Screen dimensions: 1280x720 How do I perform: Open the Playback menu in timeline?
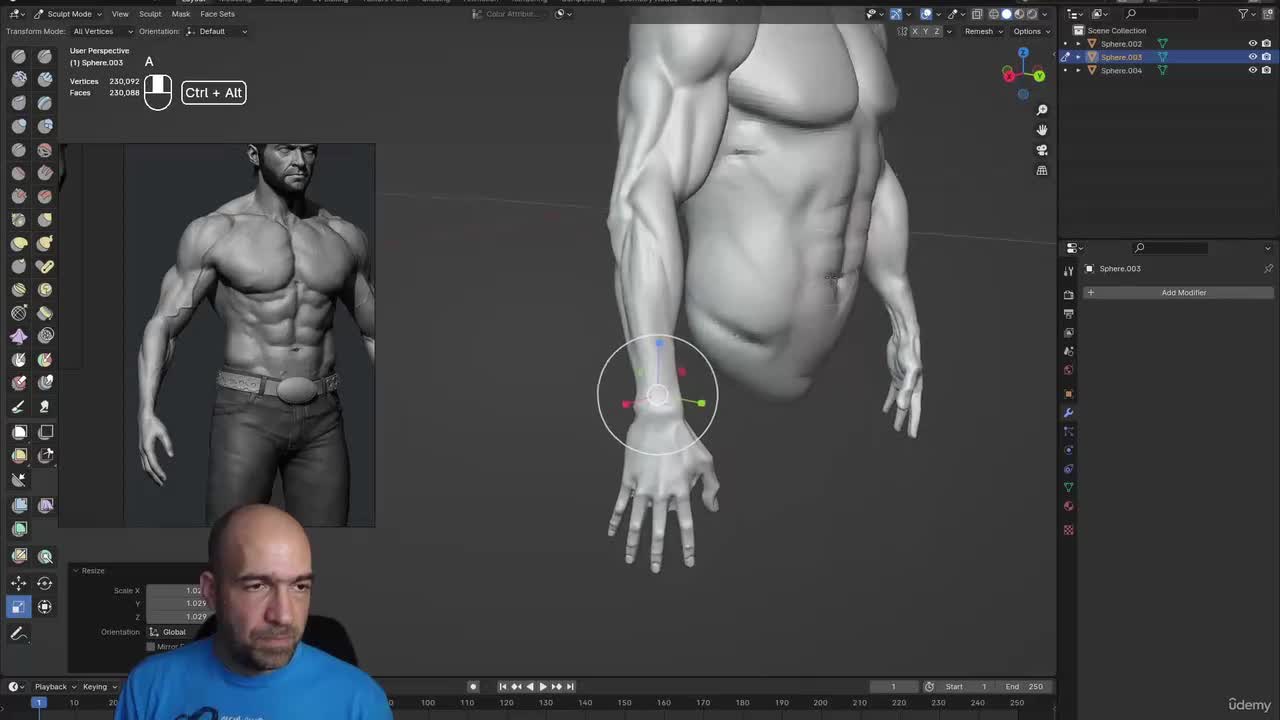[54, 687]
